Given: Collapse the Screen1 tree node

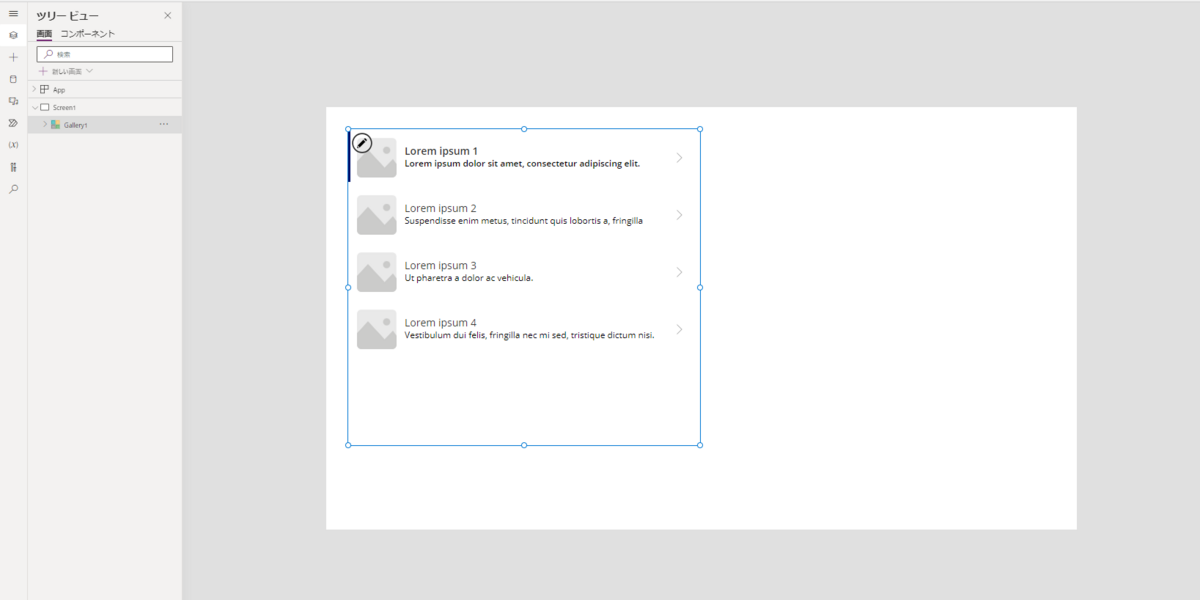Looking at the screenshot, I should (34, 107).
